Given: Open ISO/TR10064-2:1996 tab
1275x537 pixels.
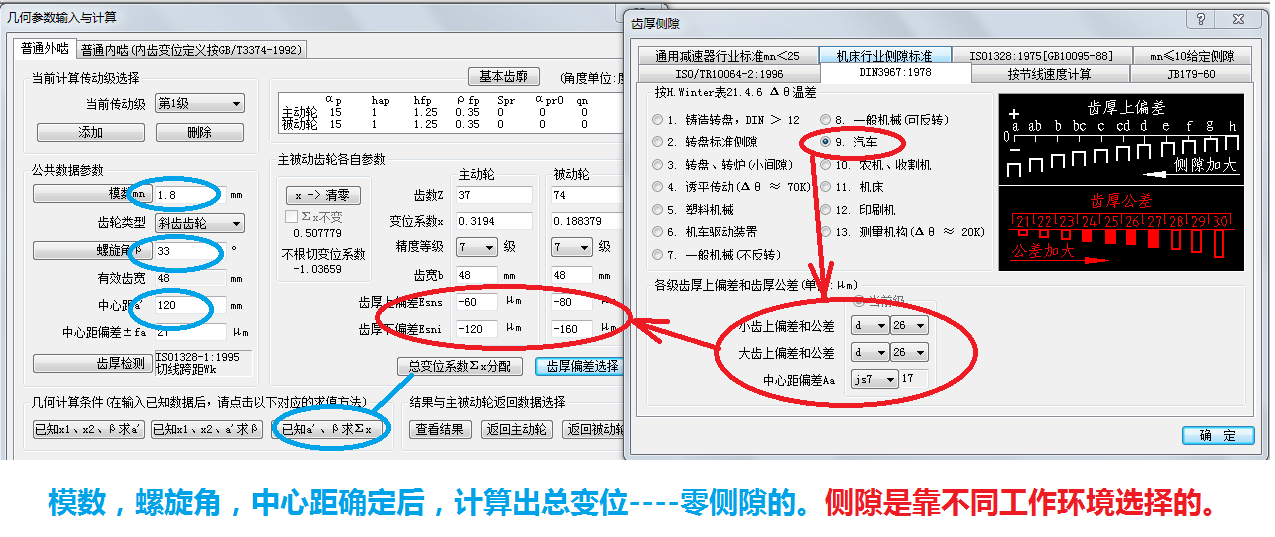Looking at the screenshot, I should pyautogui.click(x=729, y=74).
